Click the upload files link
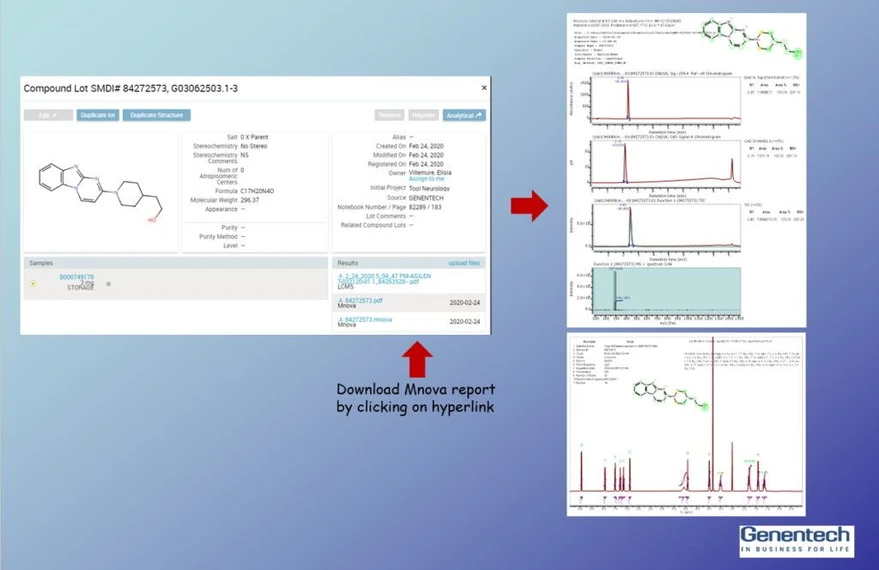The height and width of the screenshot is (570, 879). (x=464, y=263)
